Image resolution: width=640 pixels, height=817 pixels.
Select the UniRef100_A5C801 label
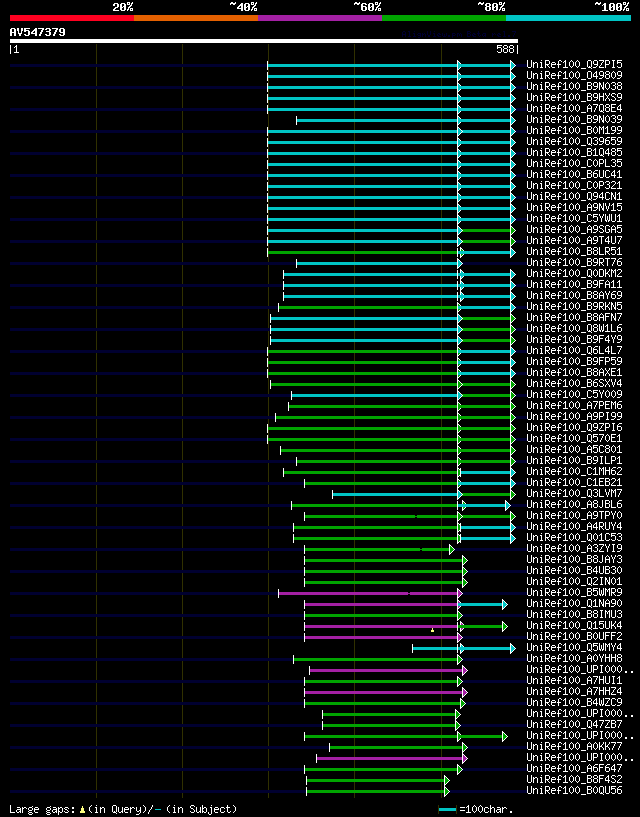coord(574,450)
